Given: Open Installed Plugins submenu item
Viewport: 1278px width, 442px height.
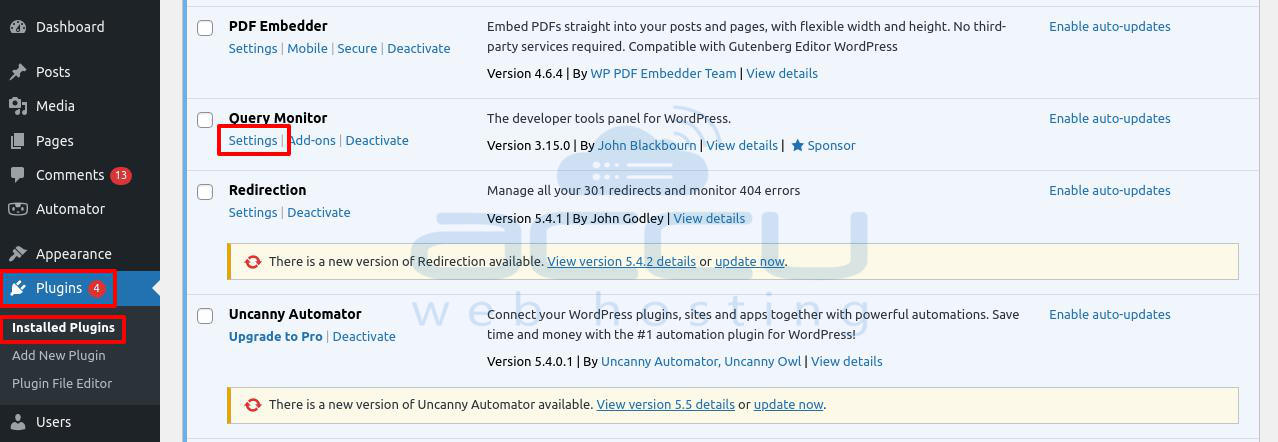Looking at the screenshot, I should pyautogui.click(x=63, y=328).
